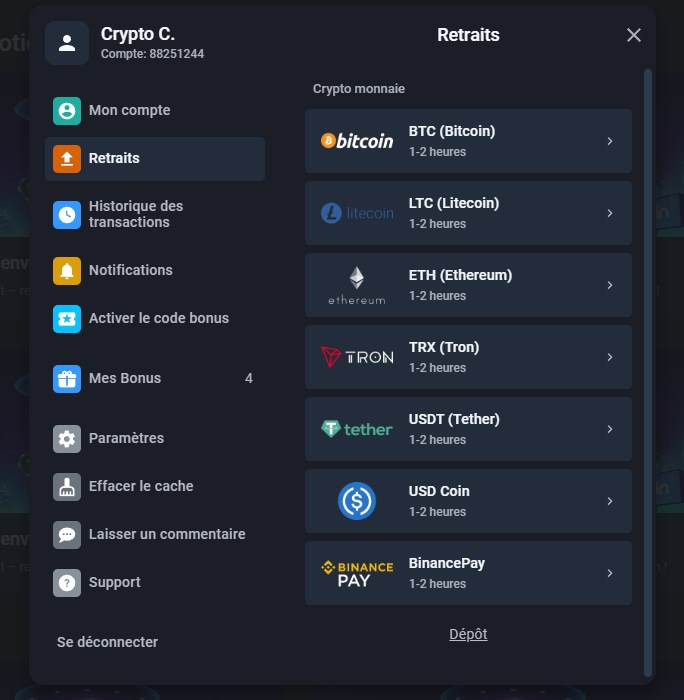This screenshot has width=684, height=700.
Task: Click the Notifications bell icon
Action: [67, 271]
